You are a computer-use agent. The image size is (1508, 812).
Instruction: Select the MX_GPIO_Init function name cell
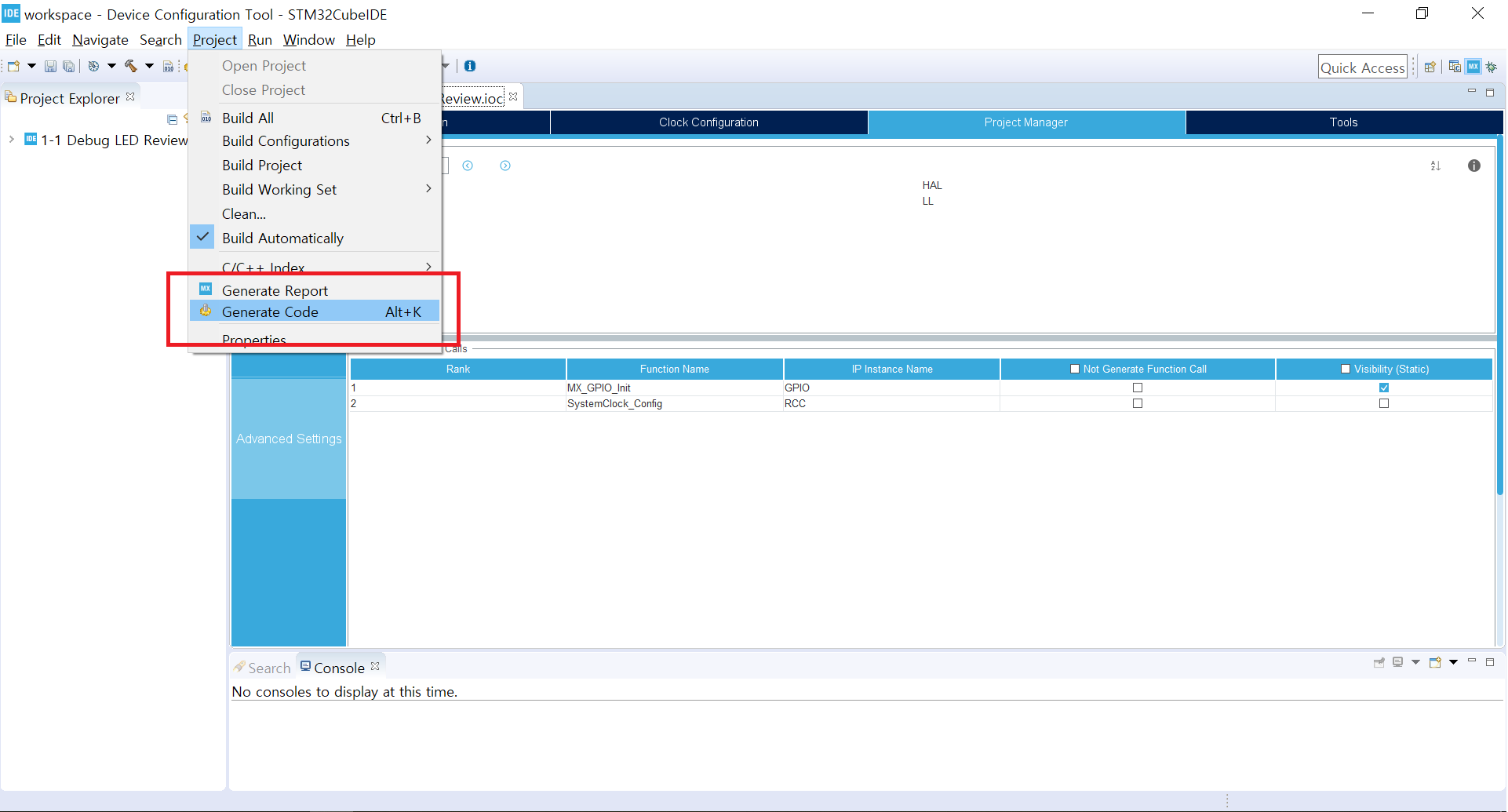675,388
